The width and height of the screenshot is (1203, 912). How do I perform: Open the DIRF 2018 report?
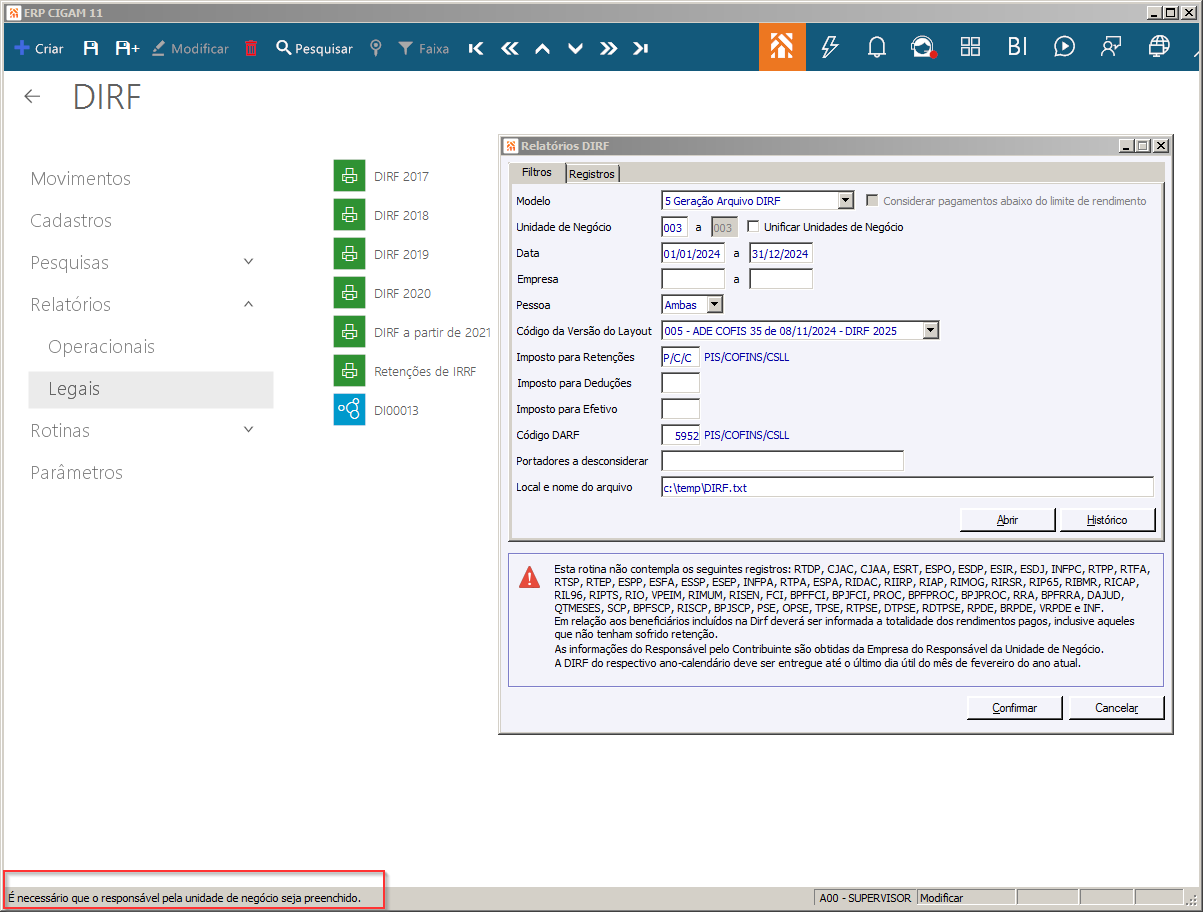tap(382, 215)
